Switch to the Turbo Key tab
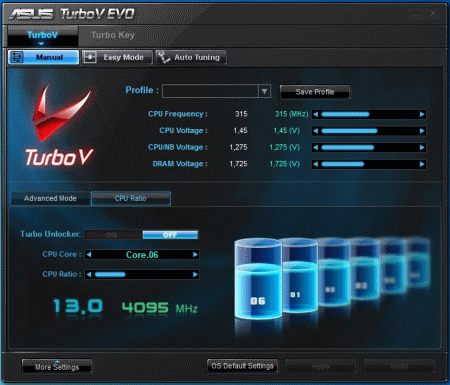 click(x=113, y=35)
